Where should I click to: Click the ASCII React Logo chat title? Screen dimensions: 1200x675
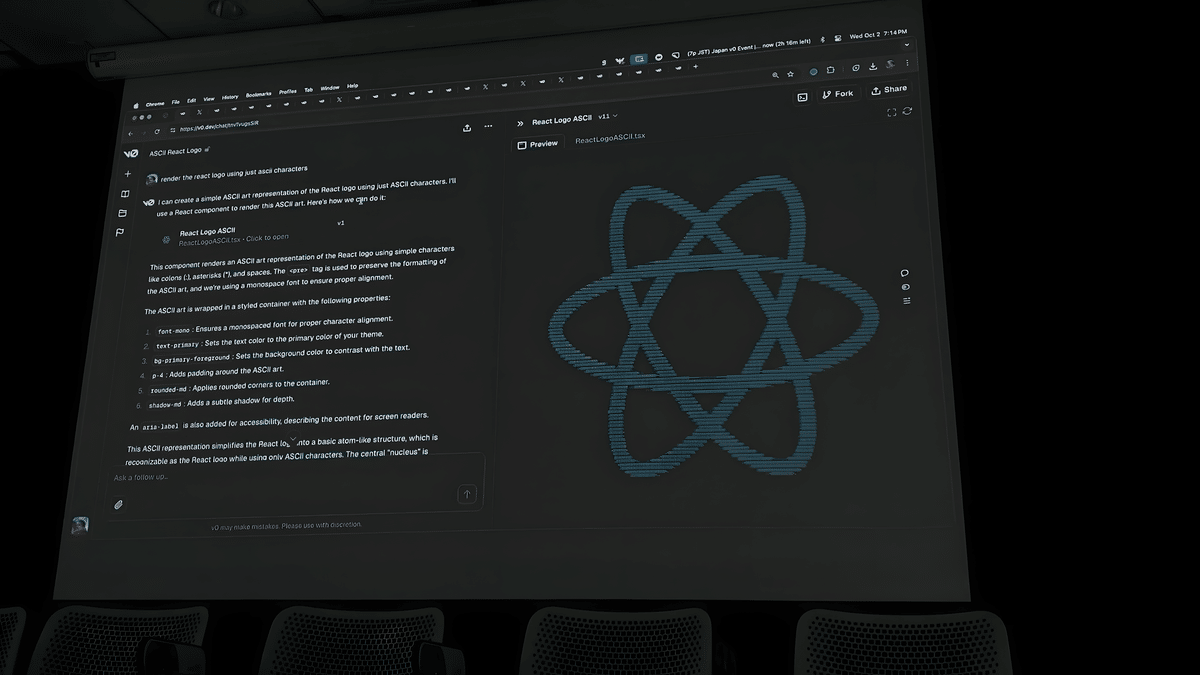click(175, 152)
